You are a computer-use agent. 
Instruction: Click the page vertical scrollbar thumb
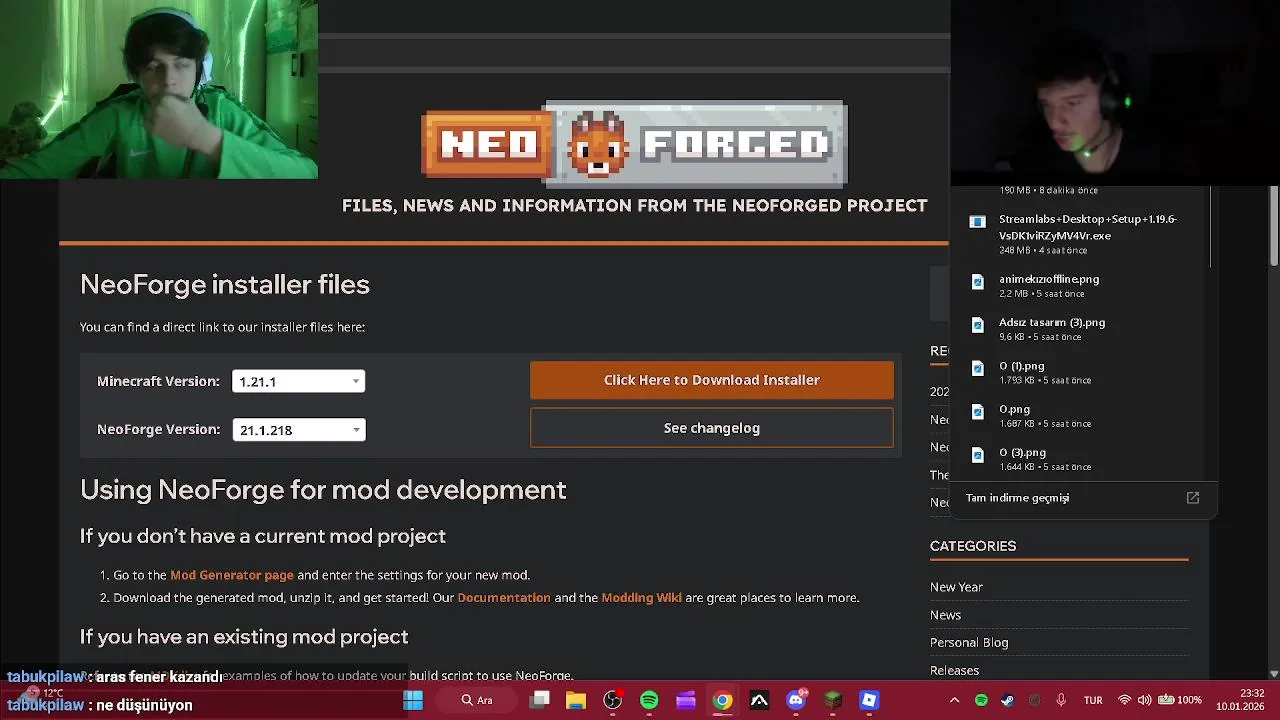(1274, 227)
